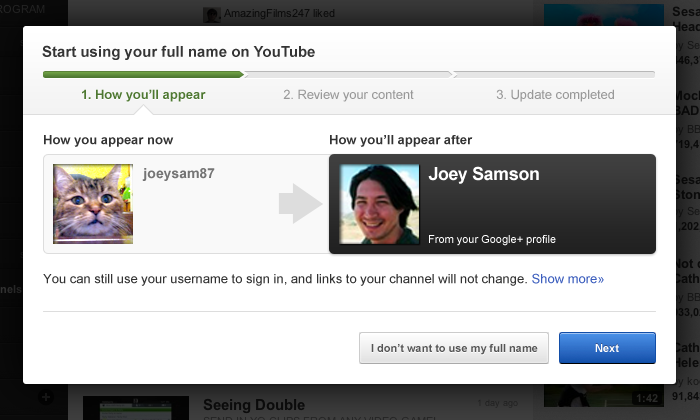Click the joeysam87 username text

click(x=179, y=173)
